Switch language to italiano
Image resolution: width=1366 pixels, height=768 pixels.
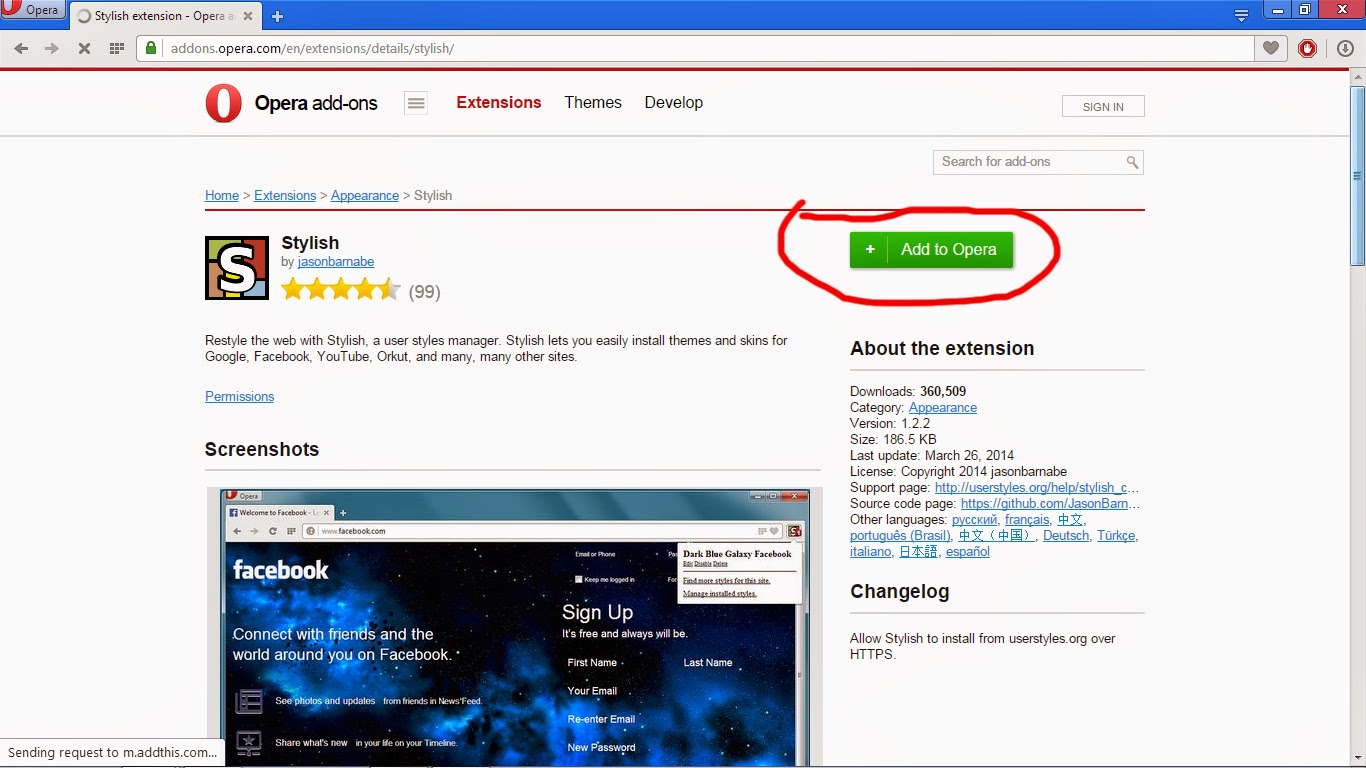click(x=870, y=551)
